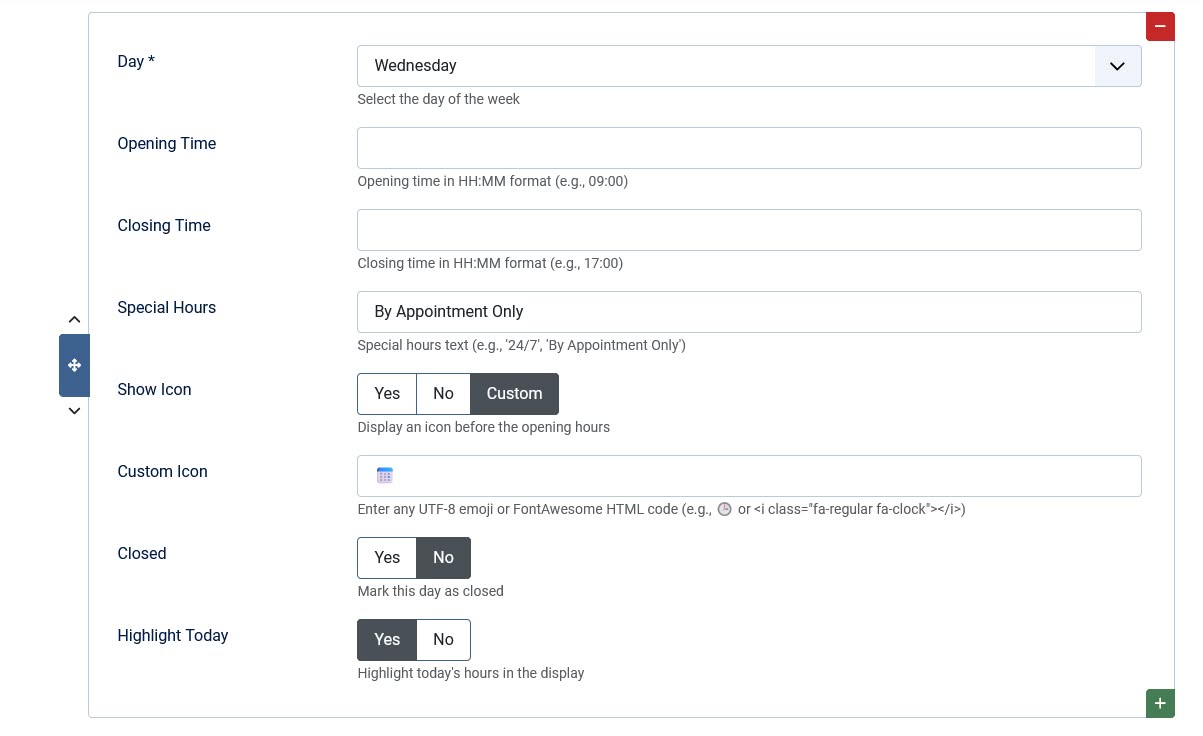Set Show Icon to No
The image size is (1203, 736).
click(x=443, y=394)
